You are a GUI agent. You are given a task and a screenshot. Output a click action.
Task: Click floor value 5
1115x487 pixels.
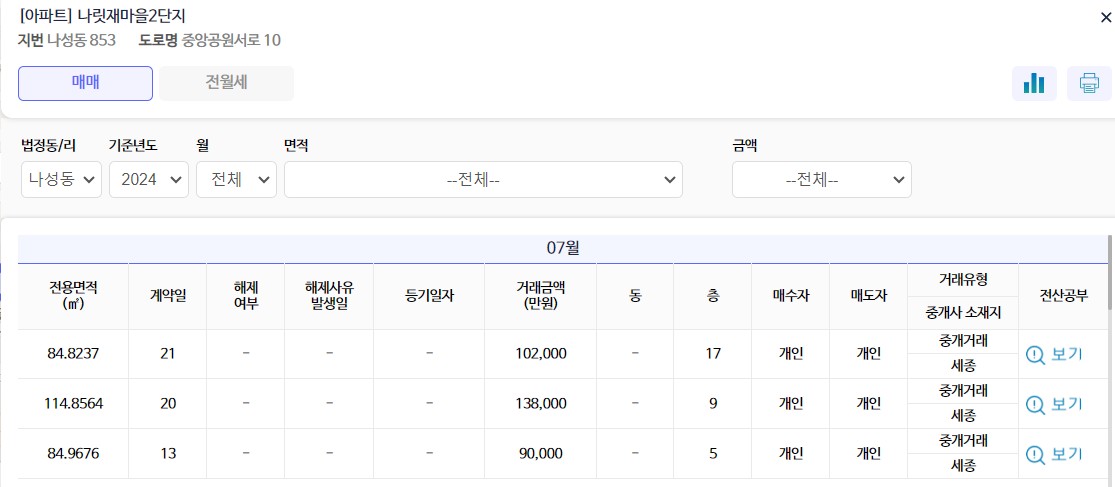click(713, 453)
